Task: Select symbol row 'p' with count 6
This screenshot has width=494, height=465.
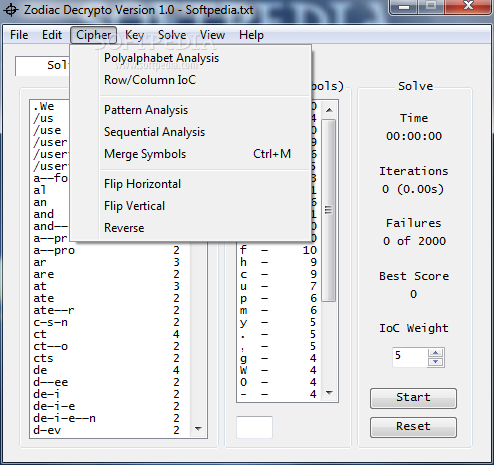Action: click(279, 298)
